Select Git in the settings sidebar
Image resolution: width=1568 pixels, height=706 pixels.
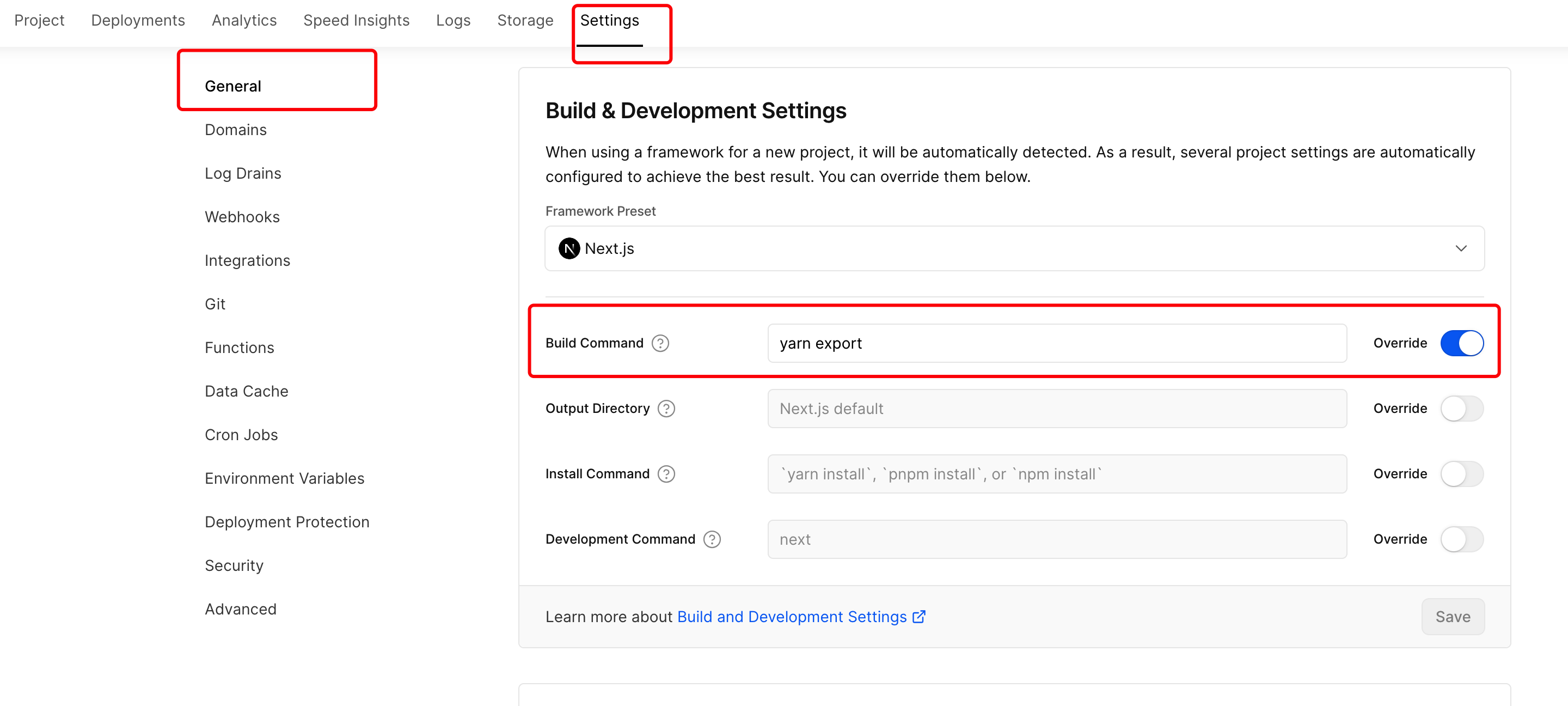[215, 304]
